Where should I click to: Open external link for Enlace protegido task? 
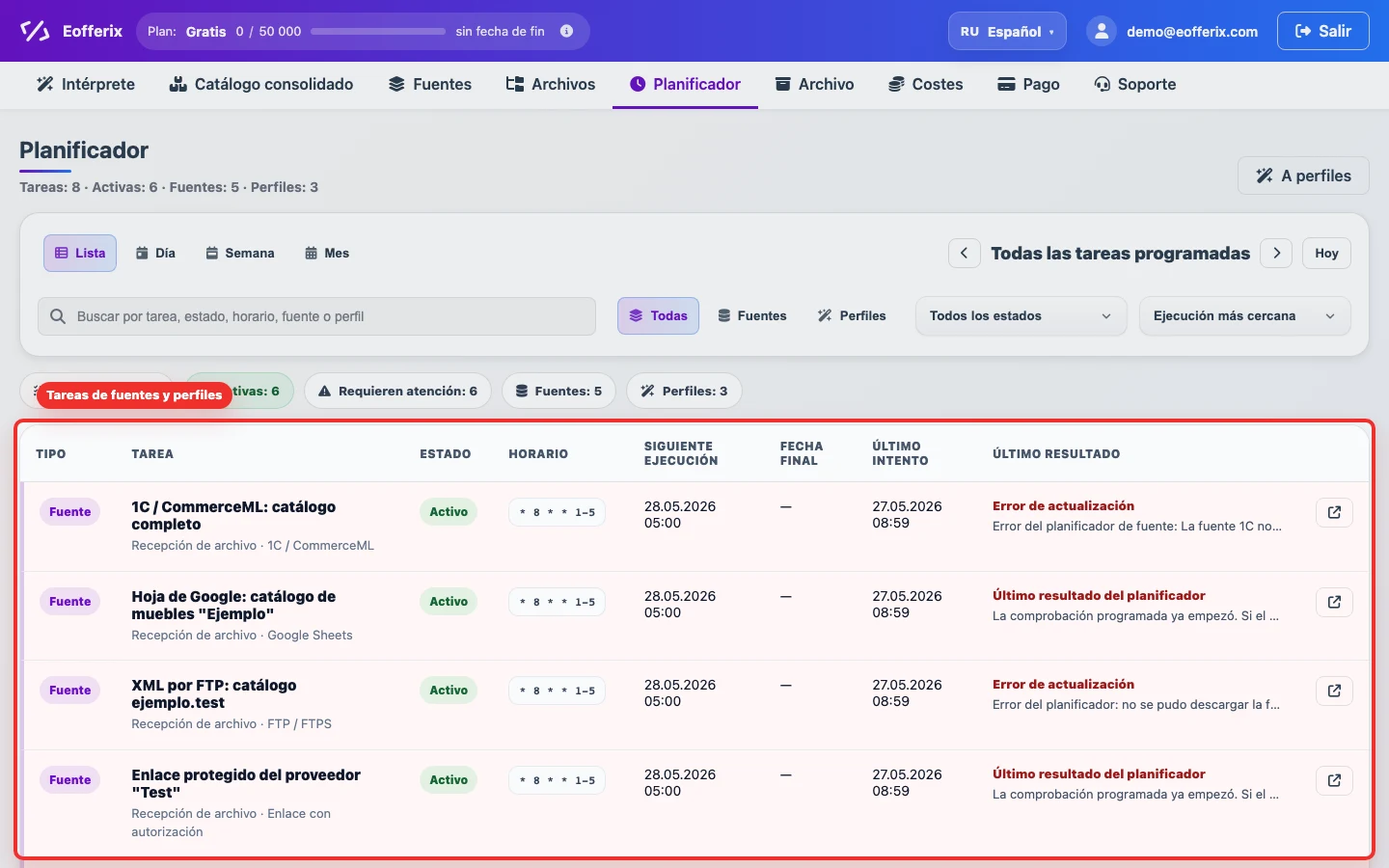pyautogui.click(x=1334, y=780)
